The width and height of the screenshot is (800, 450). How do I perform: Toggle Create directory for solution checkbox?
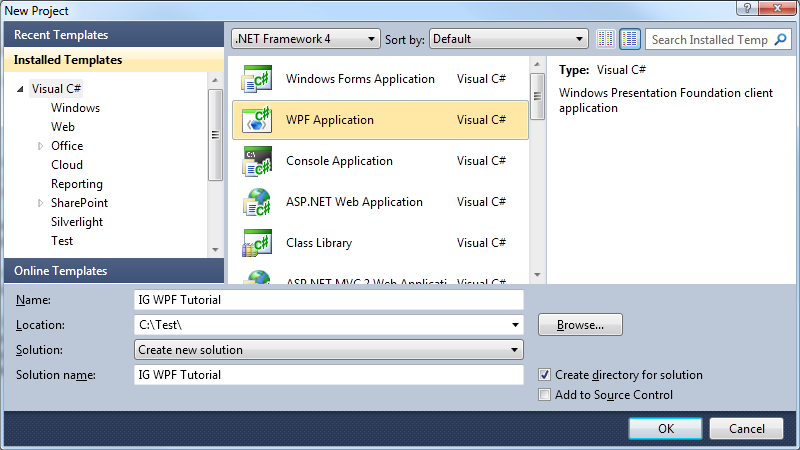[x=544, y=375]
